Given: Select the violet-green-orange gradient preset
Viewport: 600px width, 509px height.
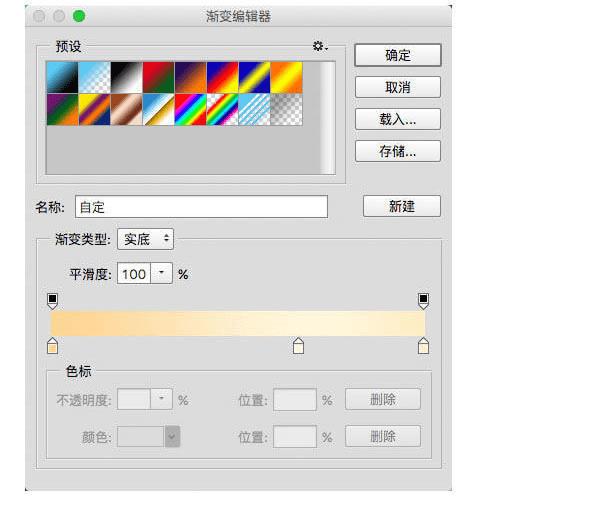Looking at the screenshot, I should pyautogui.click(x=62, y=109).
